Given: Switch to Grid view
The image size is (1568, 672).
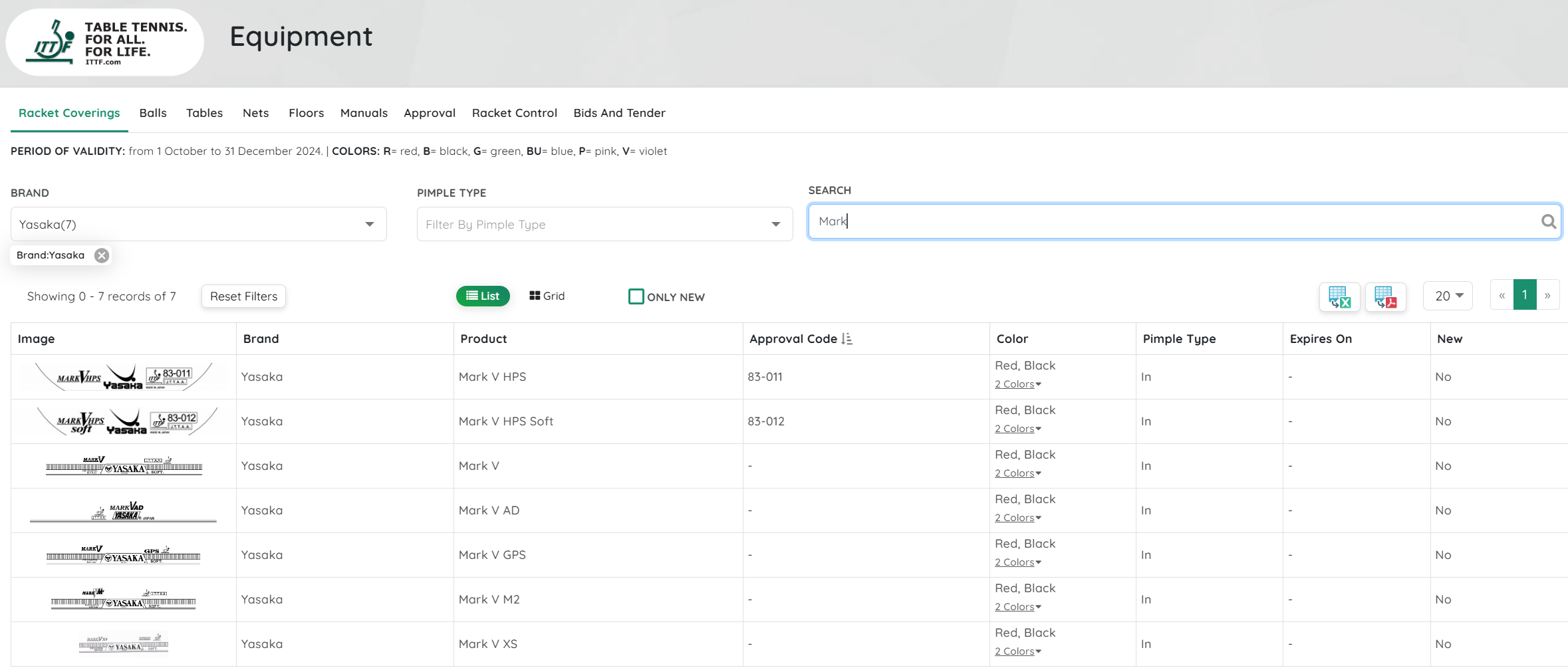Looking at the screenshot, I should [x=547, y=296].
